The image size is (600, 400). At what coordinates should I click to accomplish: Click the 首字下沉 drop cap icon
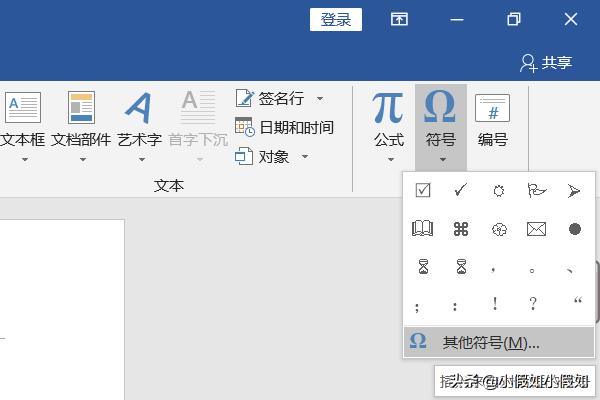[198, 108]
